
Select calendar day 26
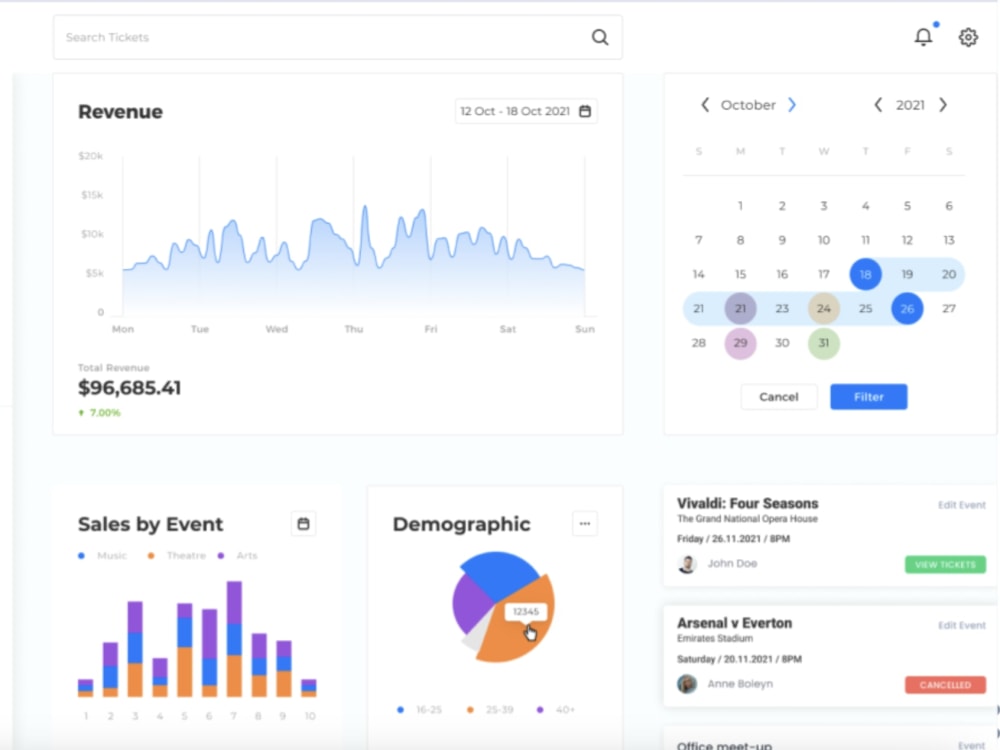point(907,309)
